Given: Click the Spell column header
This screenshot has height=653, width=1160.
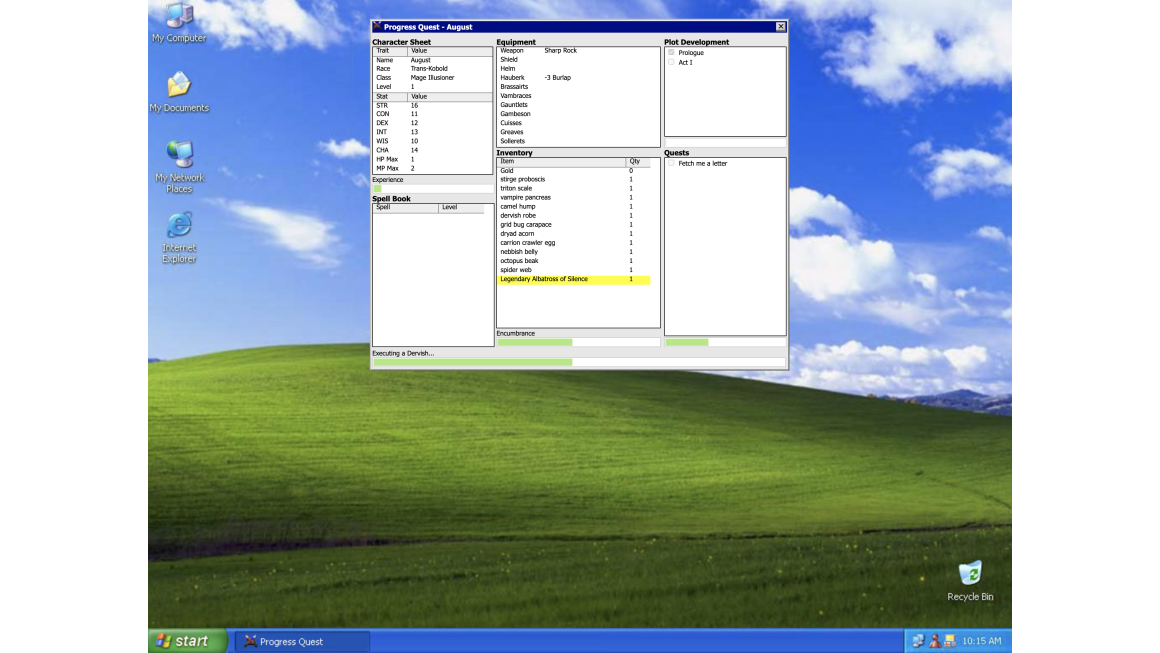Looking at the screenshot, I should point(405,208).
